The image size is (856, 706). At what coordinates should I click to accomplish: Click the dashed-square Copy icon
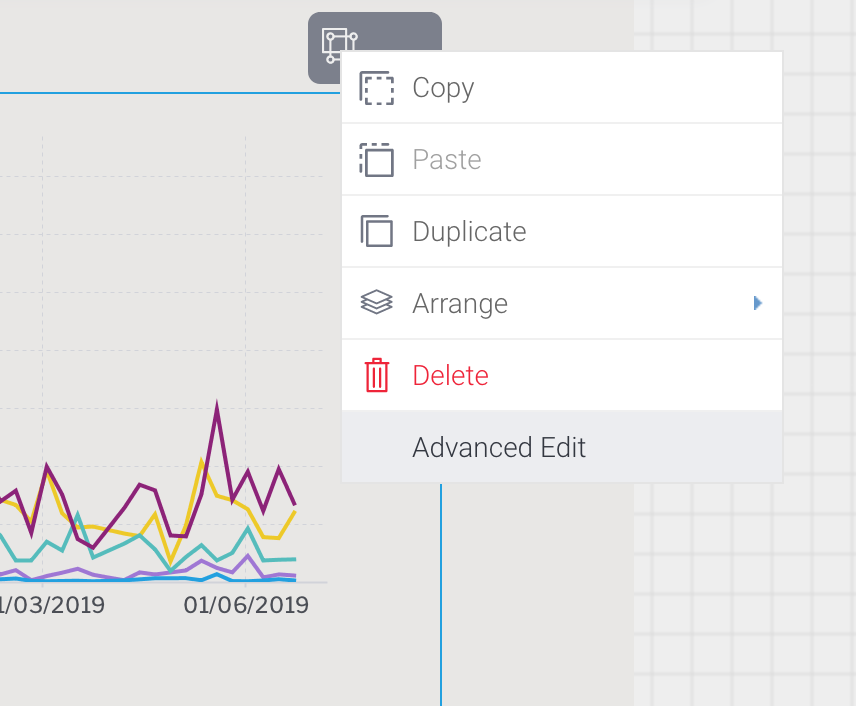pyautogui.click(x=377, y=88)
